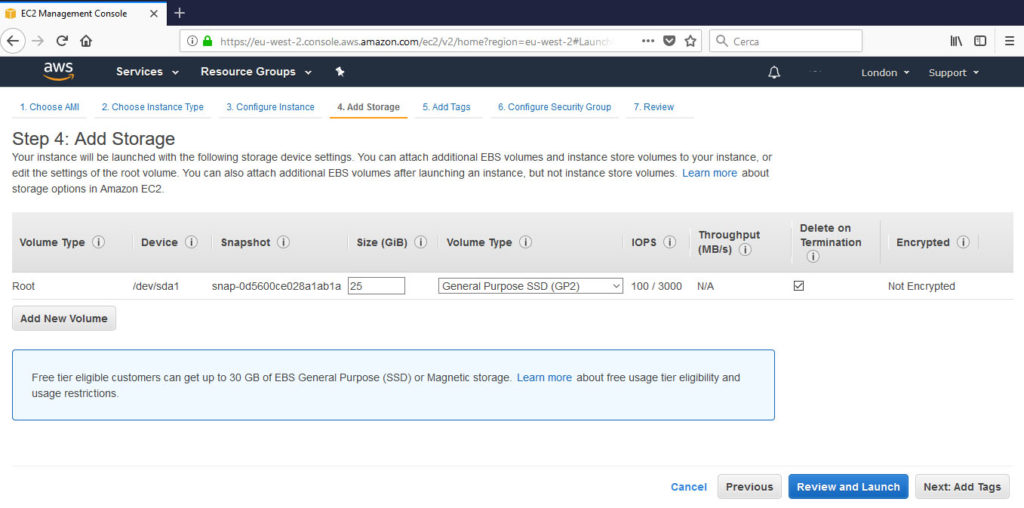Toggle Delete on Termination checkbox for Root
Screen dimensions: 1024x508
799,286
